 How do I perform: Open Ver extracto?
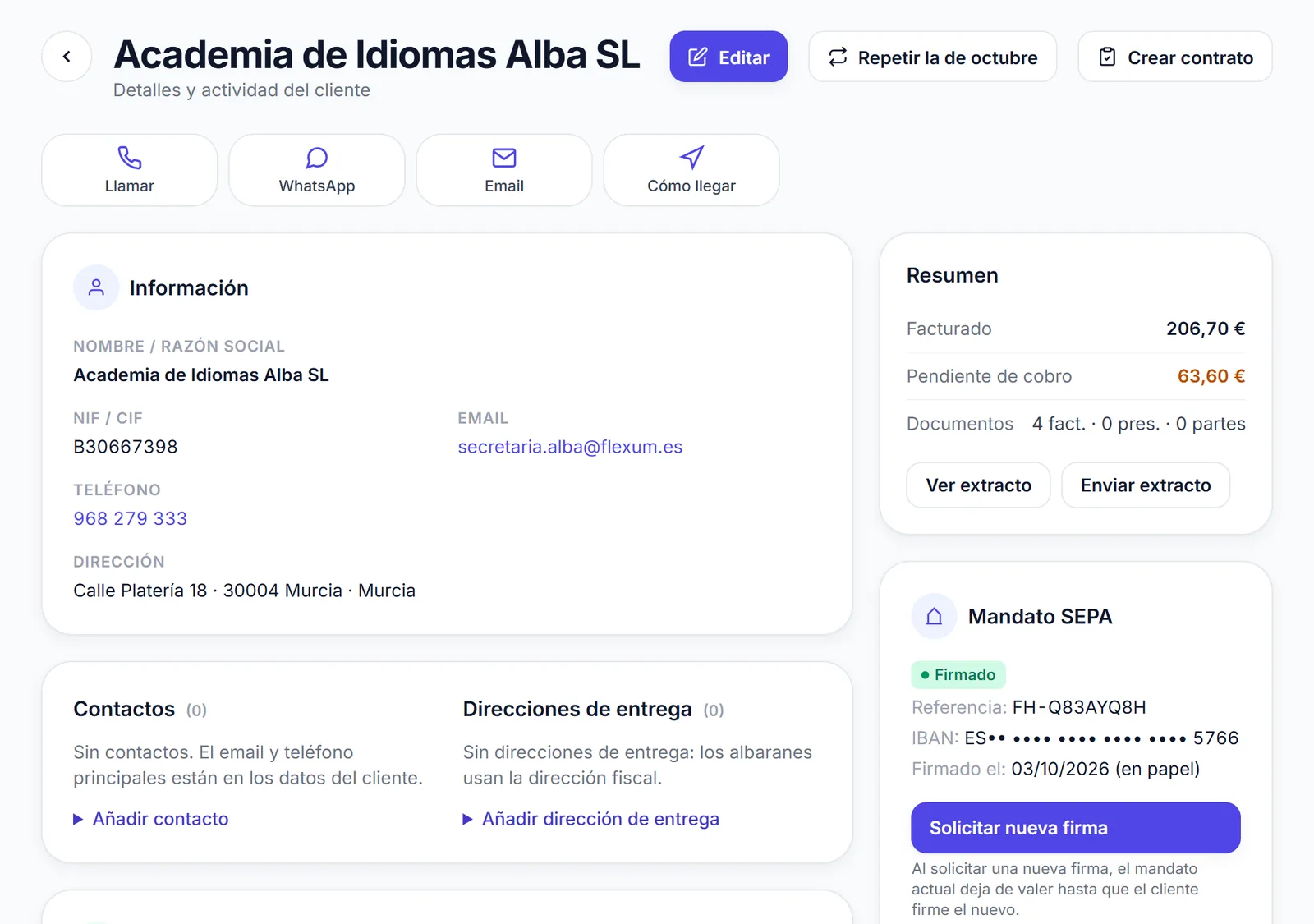tap(978, 485)
